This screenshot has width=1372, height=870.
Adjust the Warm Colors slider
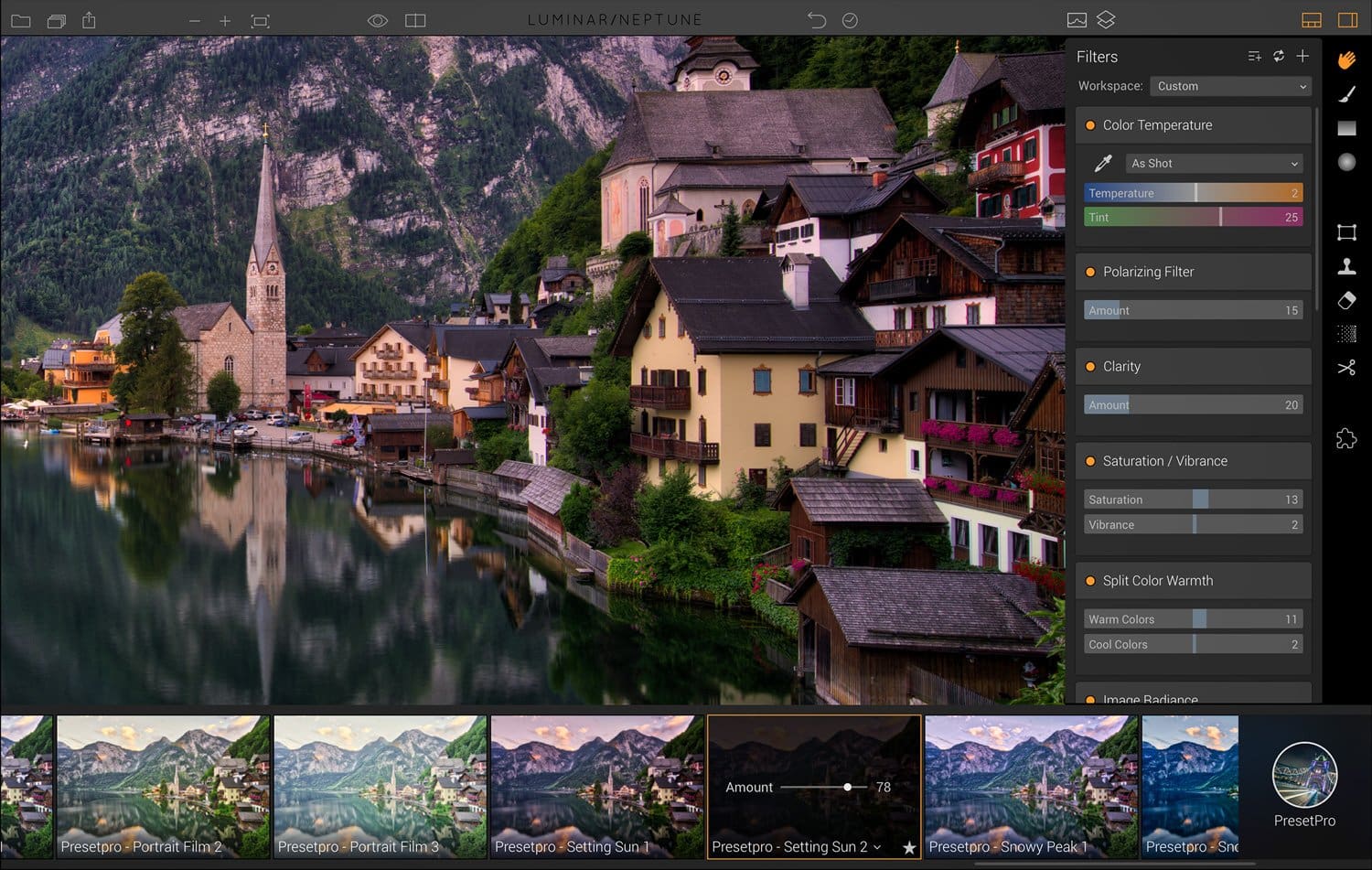coord(1194,619)
